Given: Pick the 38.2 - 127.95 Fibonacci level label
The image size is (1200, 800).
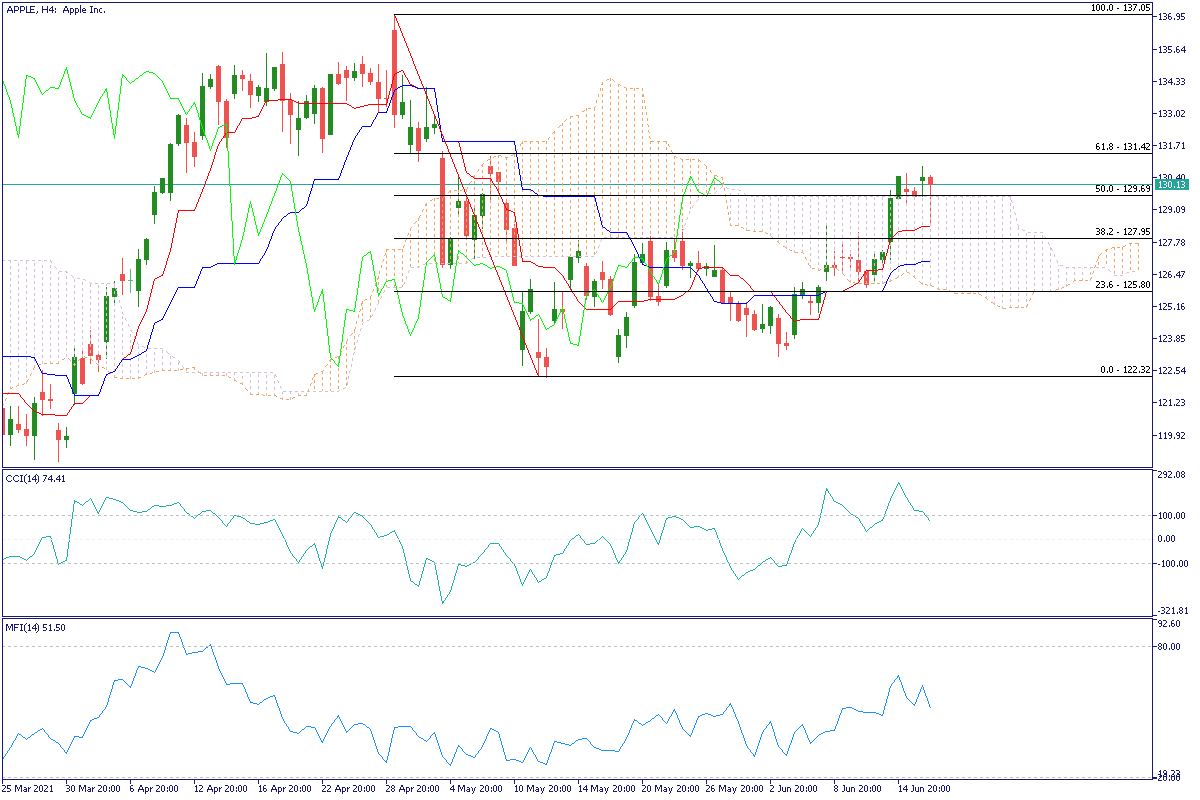Looking at the screenshot, I should pos(1120,232).
